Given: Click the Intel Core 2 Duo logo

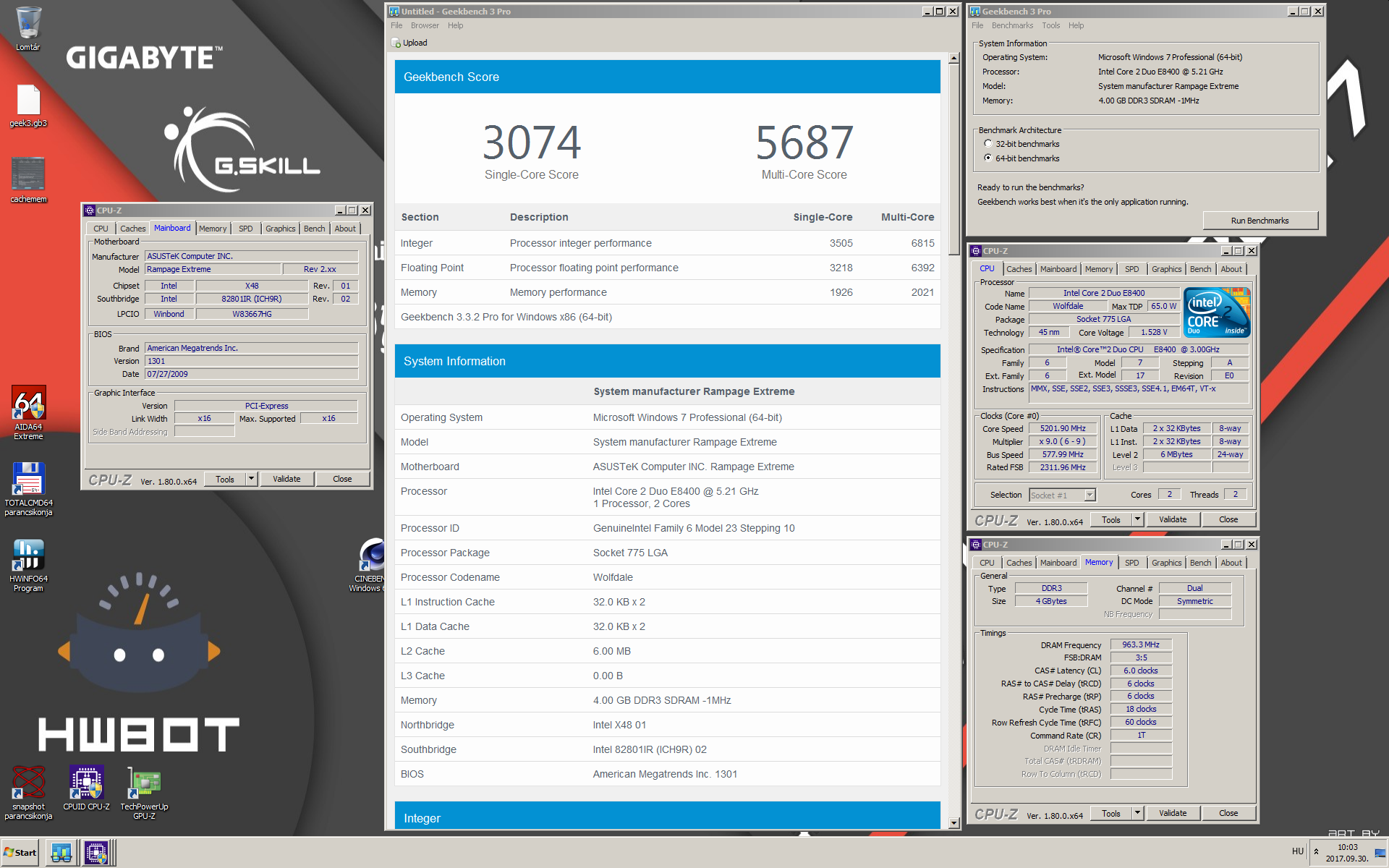Looking at the screenshot, I should coord(1218,312).
